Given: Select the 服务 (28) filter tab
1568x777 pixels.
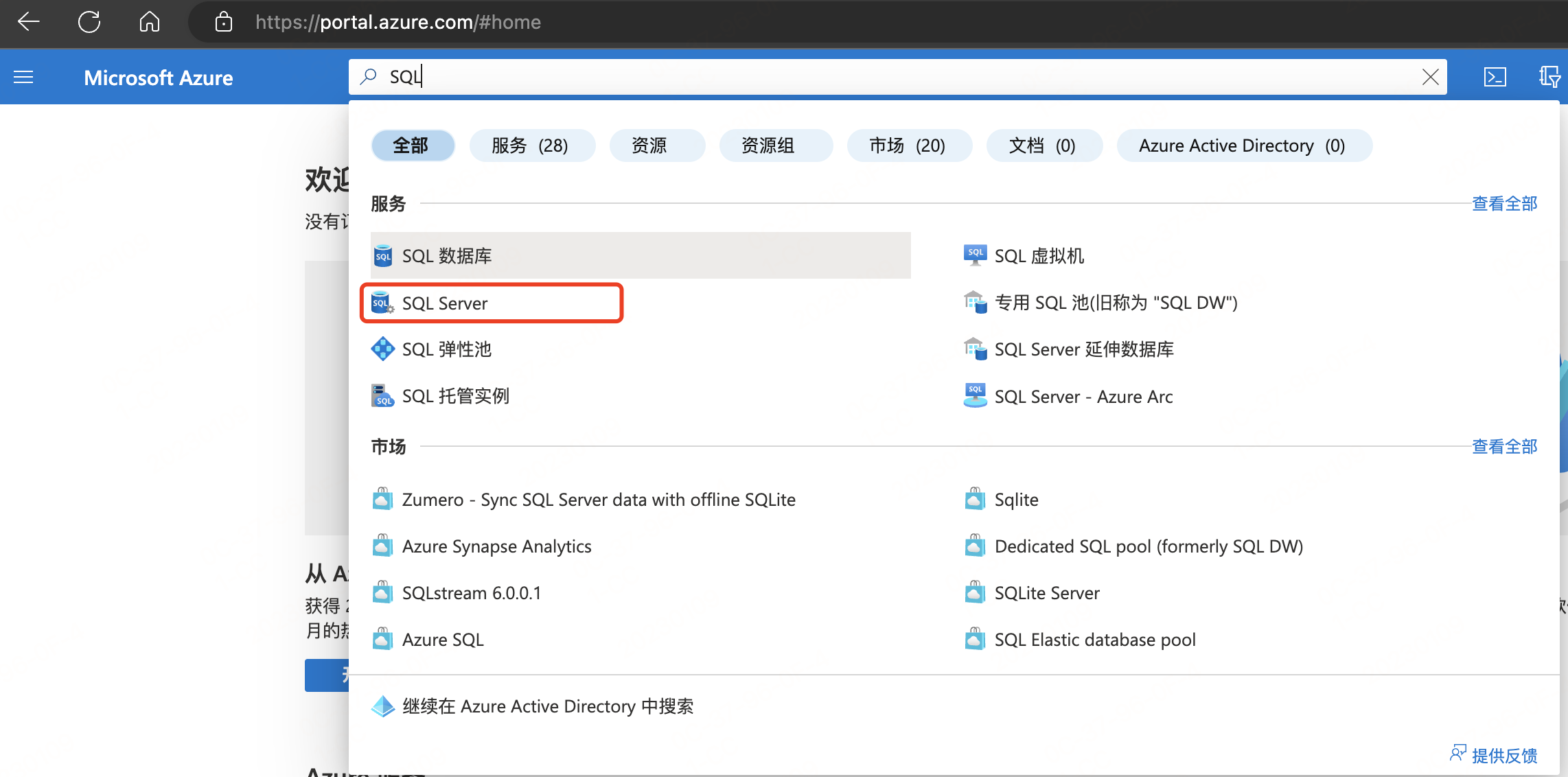Looking at the screenshot, I should pyautogui.click(x=532, y=146).
